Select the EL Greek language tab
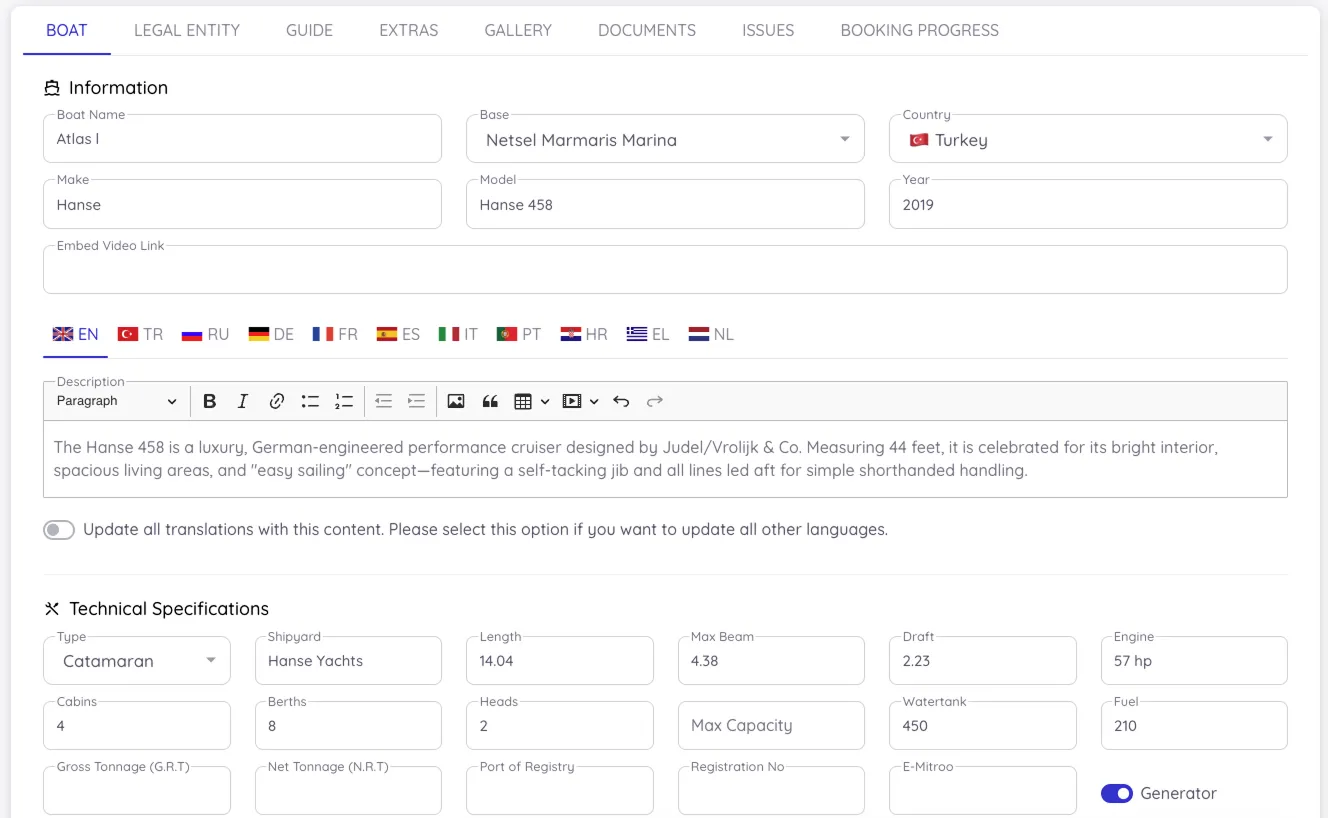Viewport: 1328px width, 818px height. (648, 334)
